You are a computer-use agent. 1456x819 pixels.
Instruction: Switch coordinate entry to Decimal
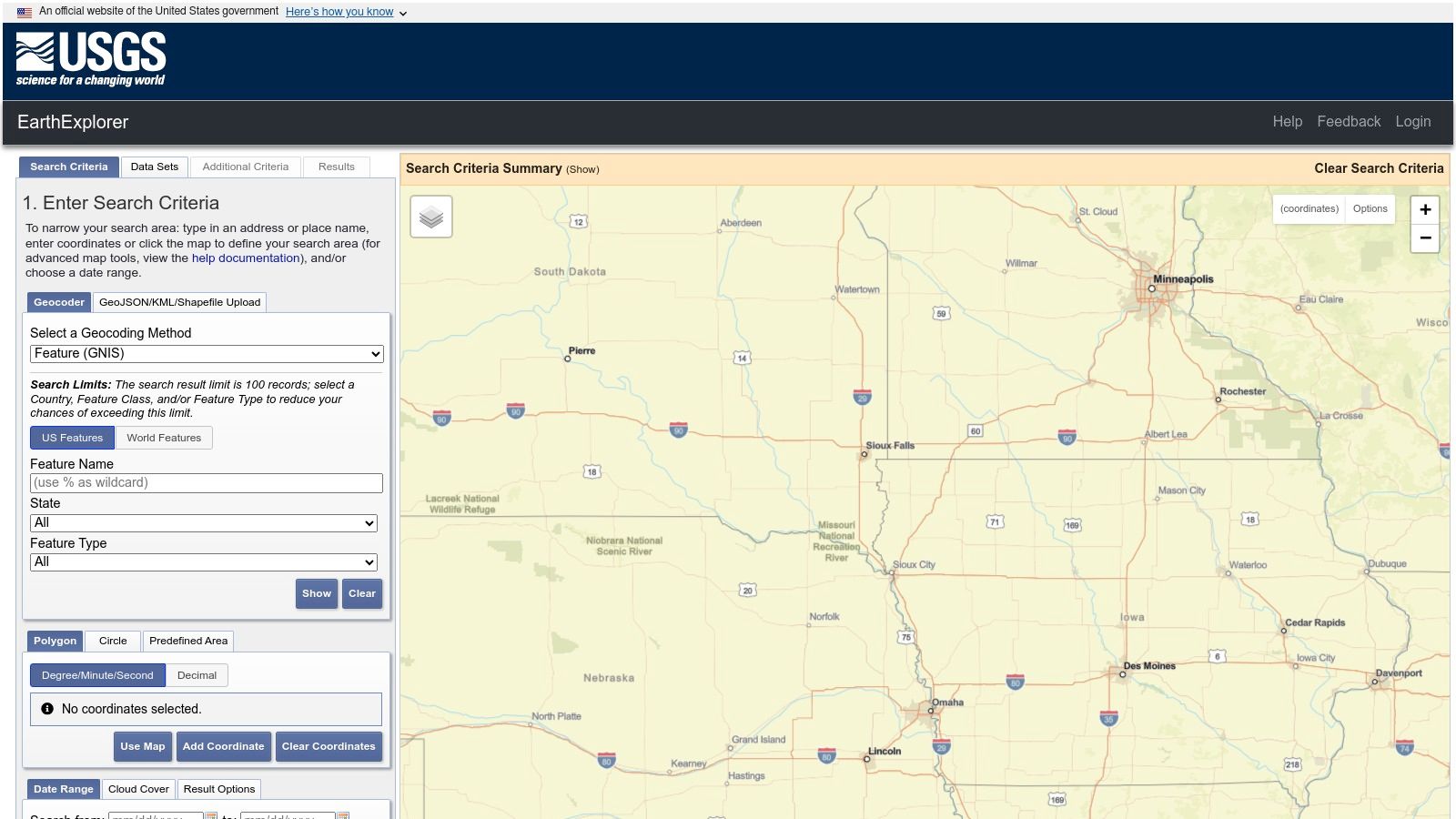coord(197,675)
